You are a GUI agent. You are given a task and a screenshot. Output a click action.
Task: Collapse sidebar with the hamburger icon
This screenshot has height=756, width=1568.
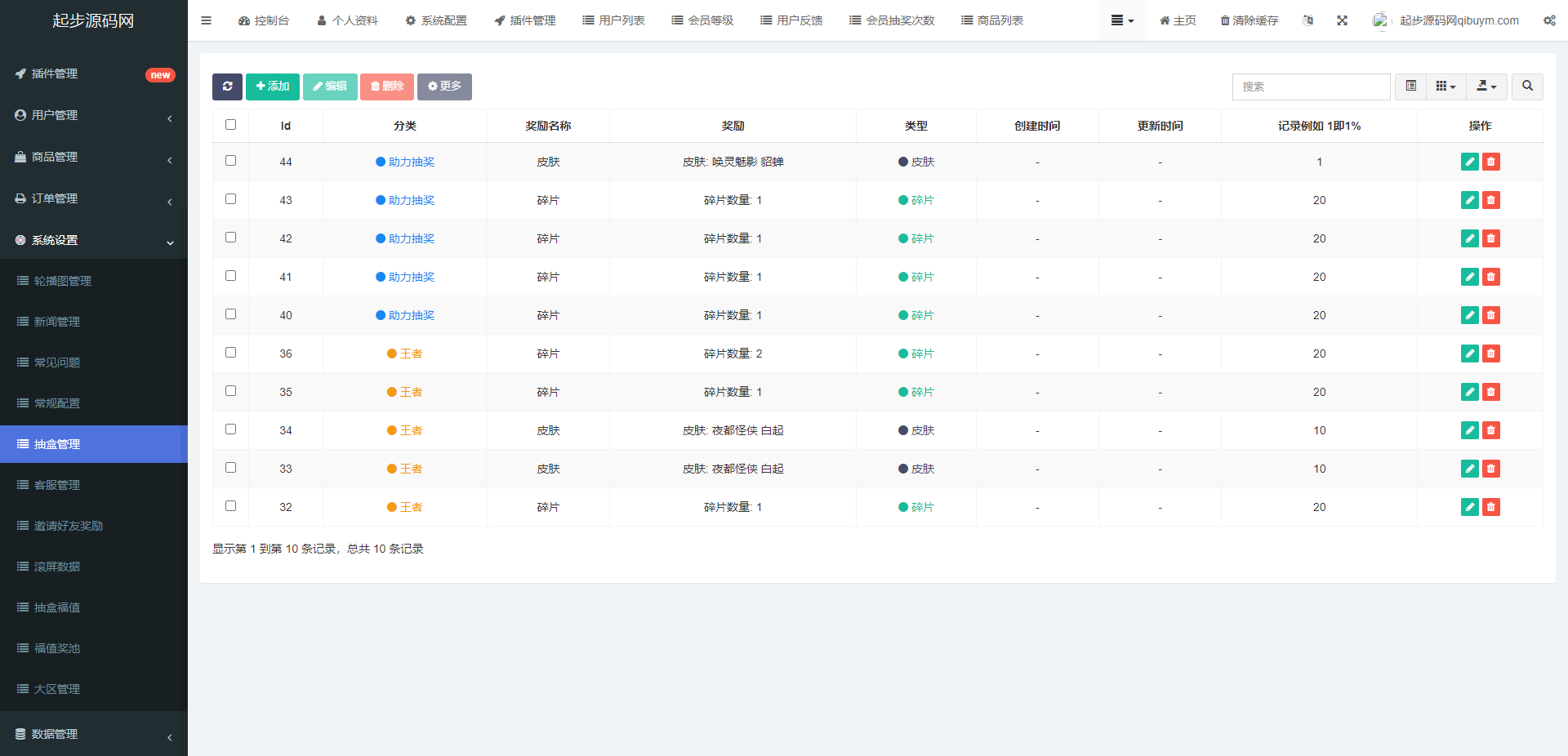point(206,20)
